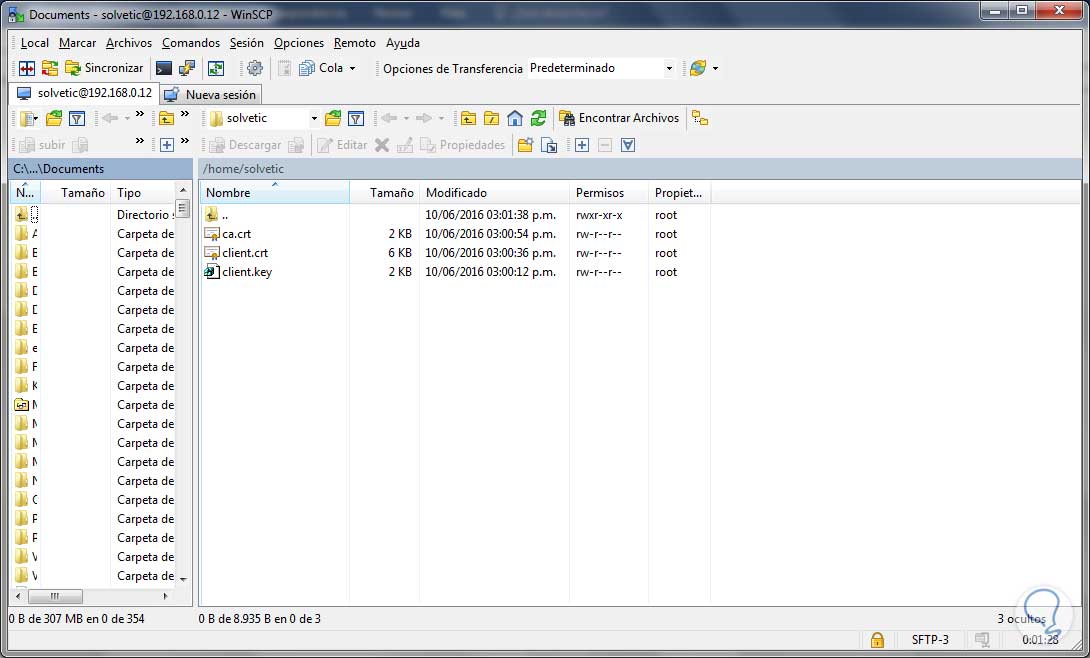Click the create link or shortcut icon
This screenshot has width=1090, height=658.
[x=549, y=145]
